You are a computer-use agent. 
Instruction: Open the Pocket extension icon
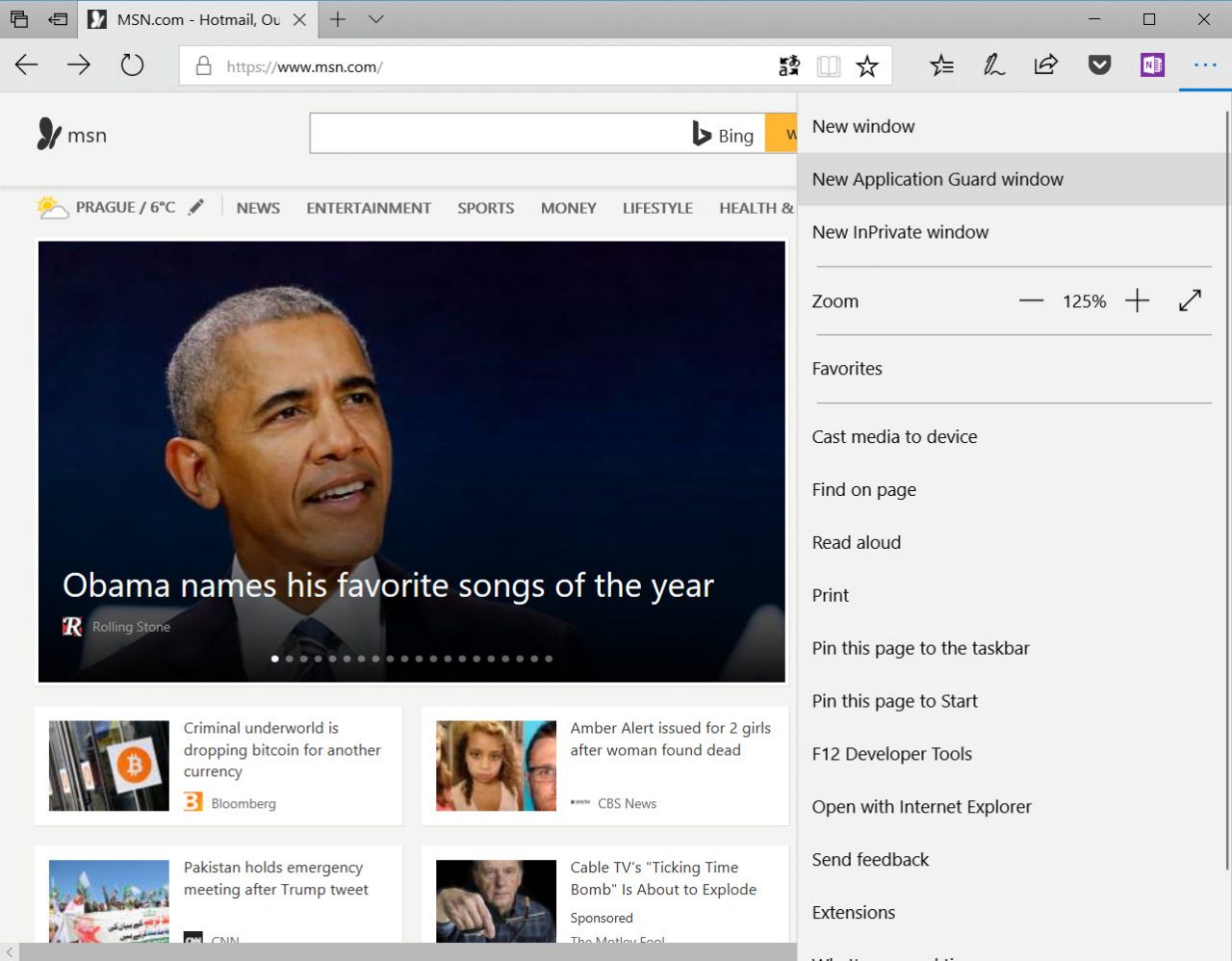pos(1099,65)
